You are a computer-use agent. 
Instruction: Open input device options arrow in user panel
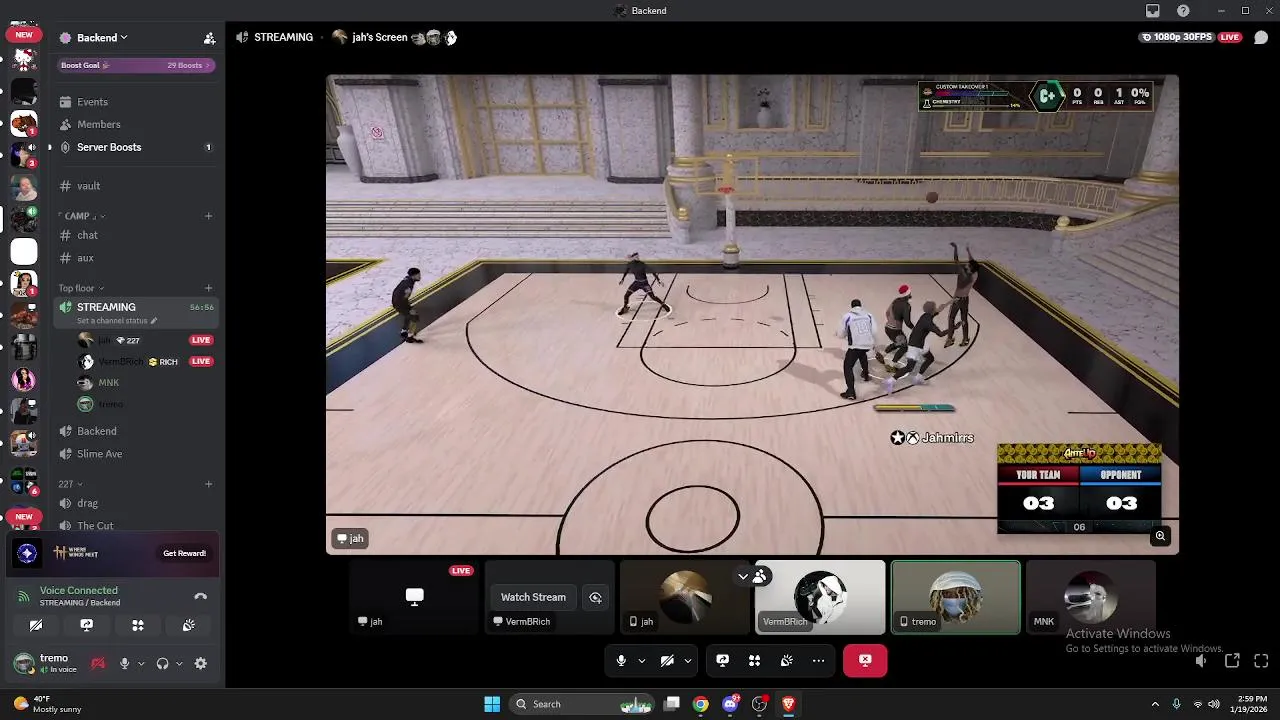(141, 663)
